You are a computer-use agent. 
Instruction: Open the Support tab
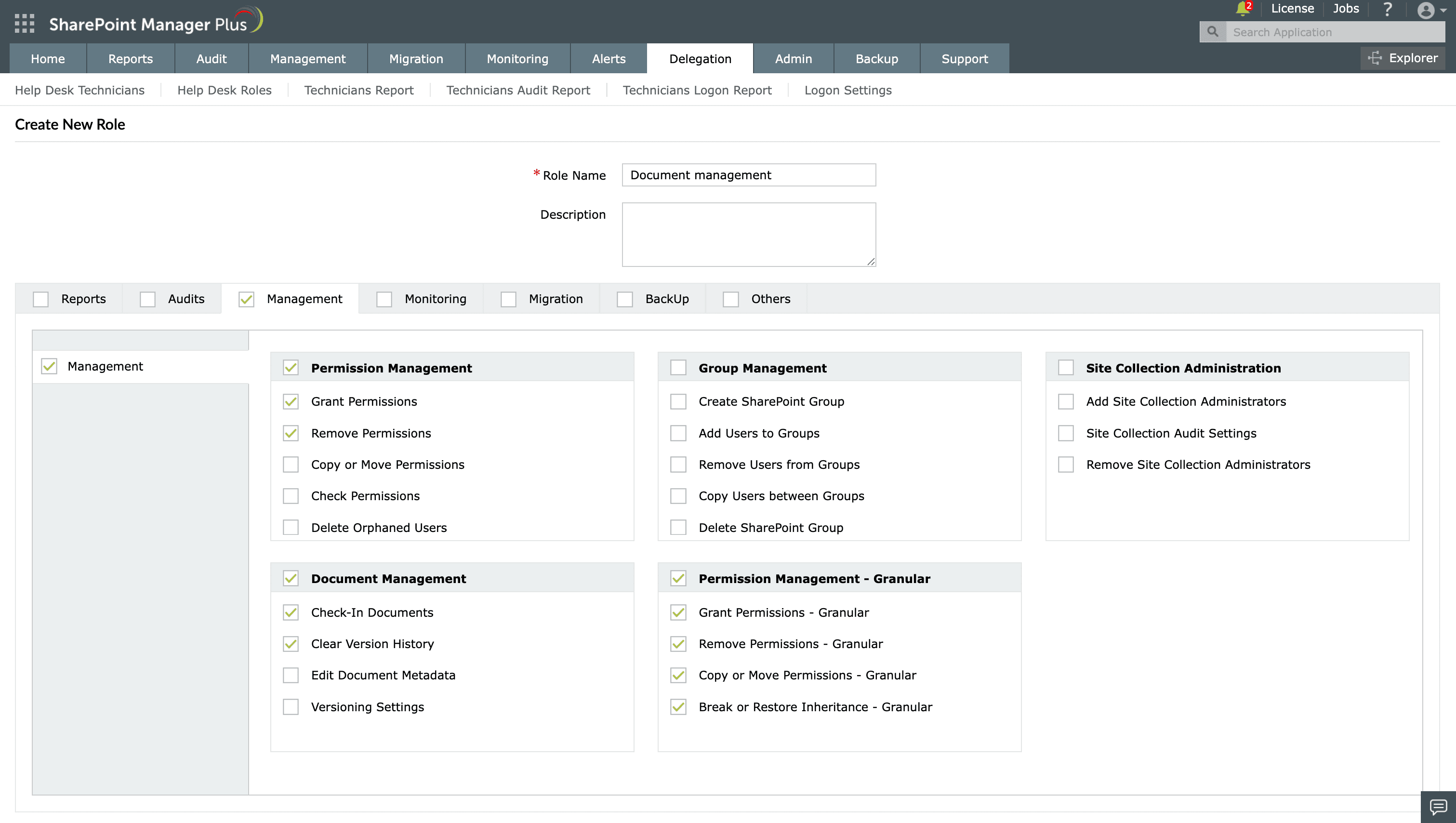point(964,58)
